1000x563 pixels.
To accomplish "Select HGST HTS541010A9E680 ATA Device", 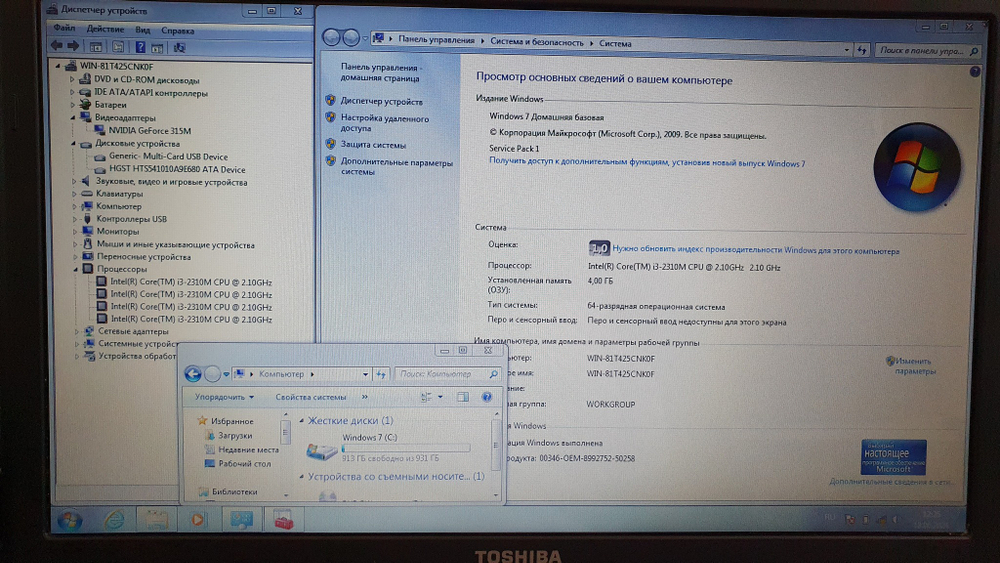I will [x=177, y=170].
